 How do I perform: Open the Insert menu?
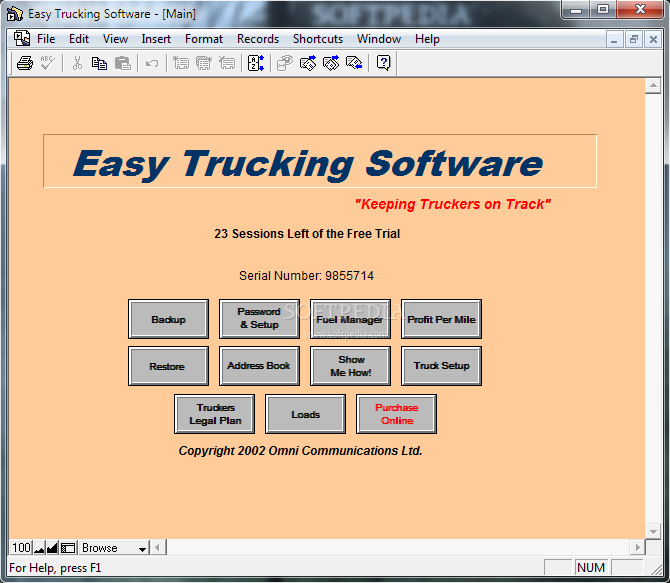pos(156,39)
